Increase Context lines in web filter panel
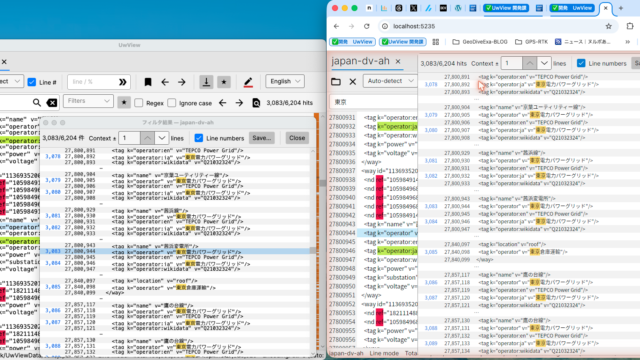 529,63
